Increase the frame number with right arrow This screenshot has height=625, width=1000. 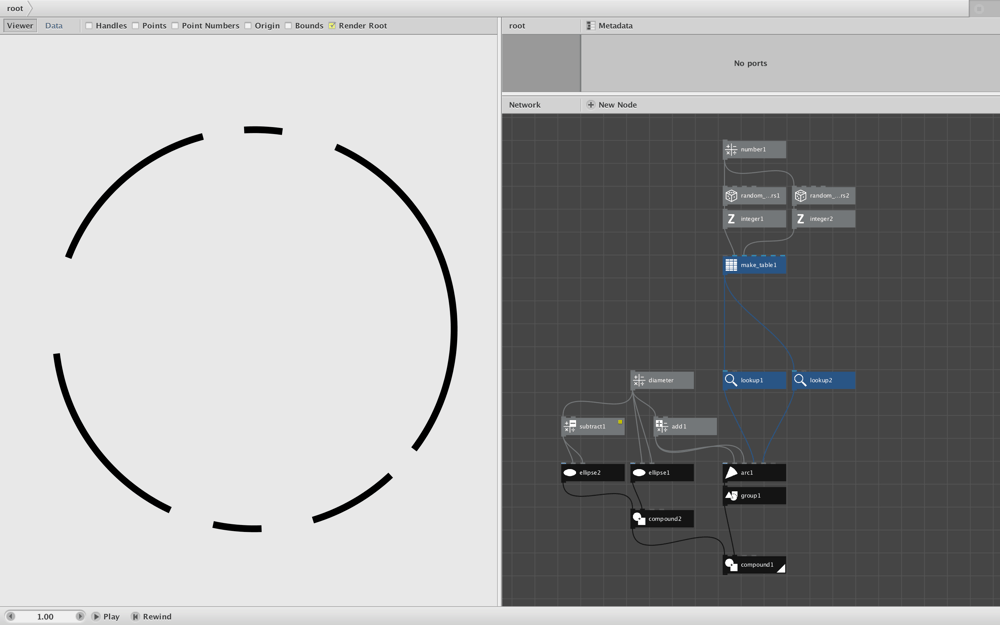pos(80,617)
